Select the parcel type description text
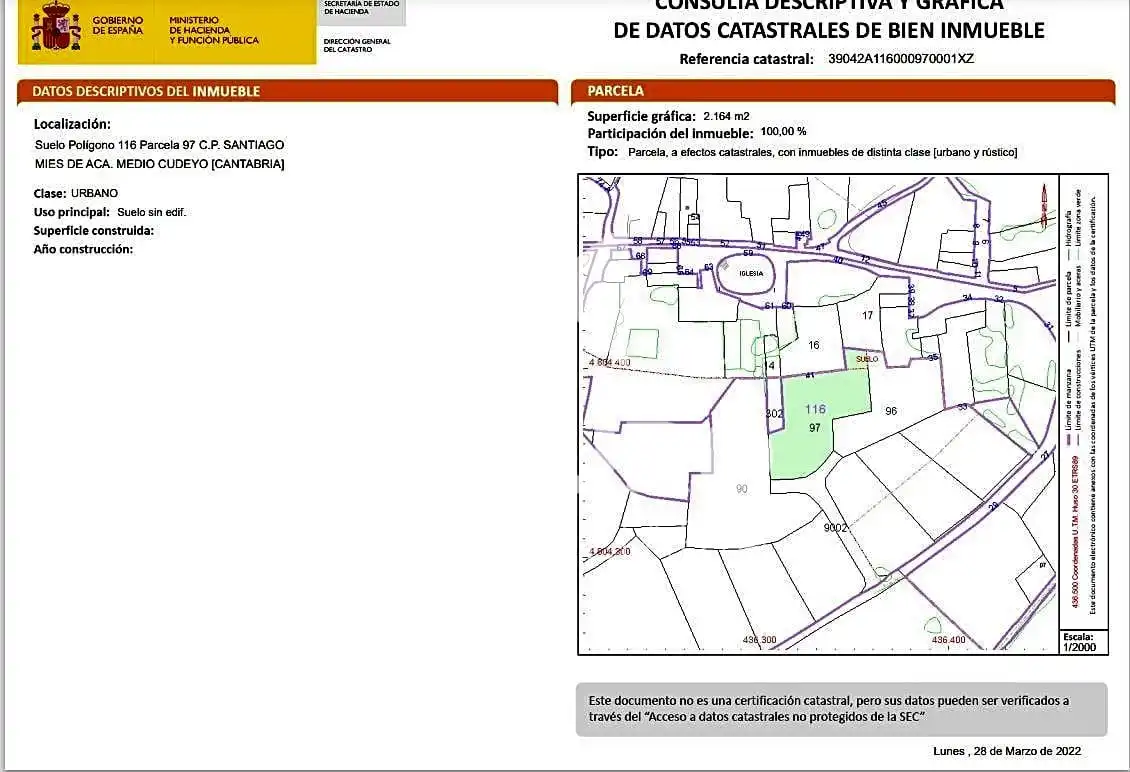 pos(823,152)
